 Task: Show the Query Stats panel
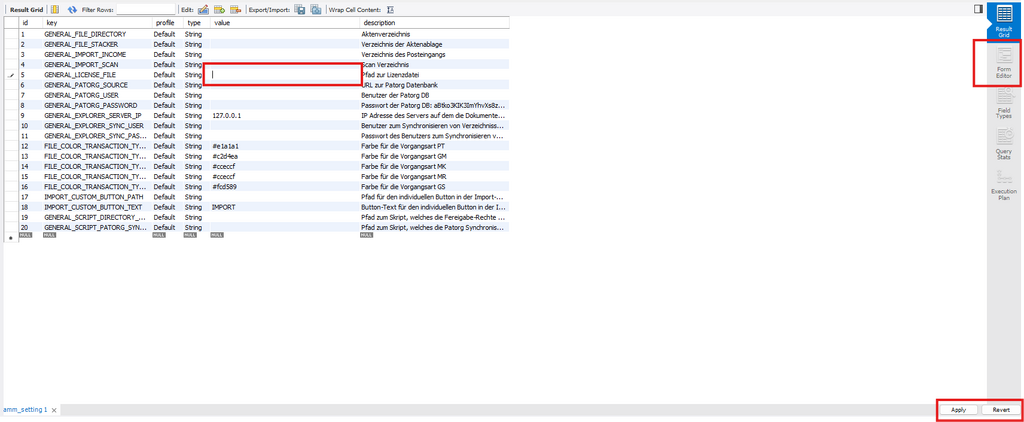tap(1003, 146)
